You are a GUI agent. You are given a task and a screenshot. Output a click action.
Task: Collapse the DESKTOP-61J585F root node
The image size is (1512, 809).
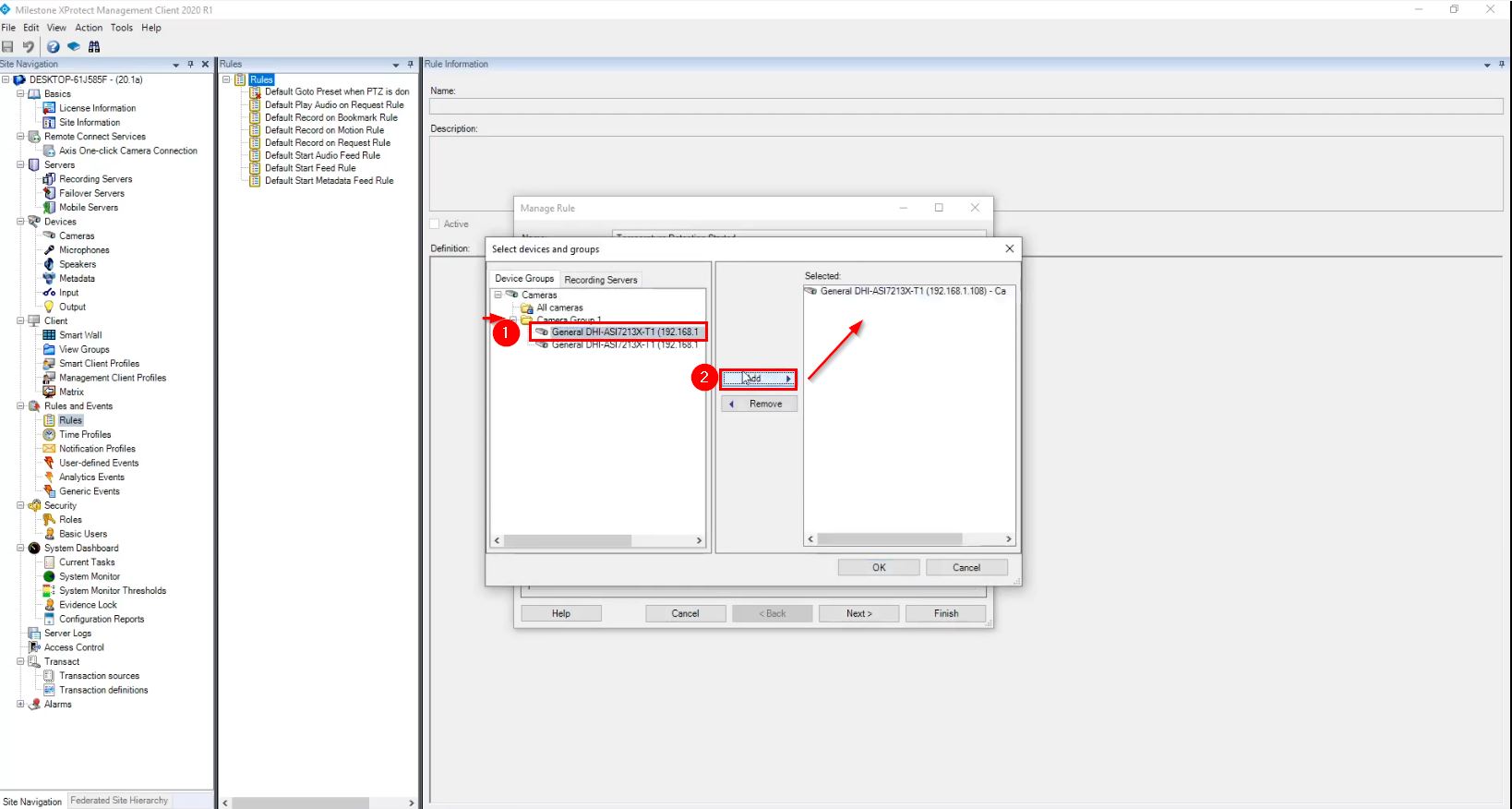tap(6, 80)
